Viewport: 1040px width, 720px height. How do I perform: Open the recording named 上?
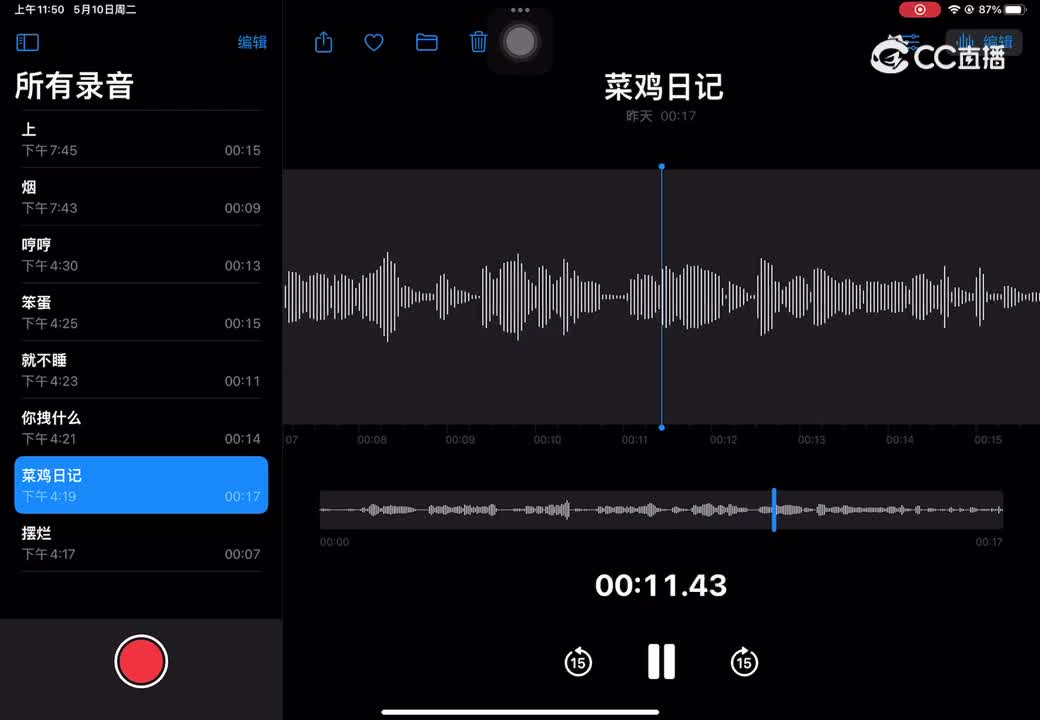(x=141, y=139)
